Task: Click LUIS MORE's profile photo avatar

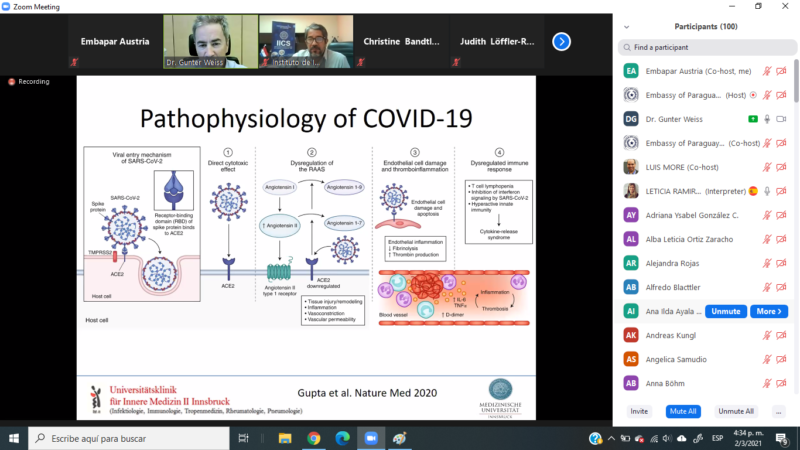Action: pyautogui.click(x=631, y=167)
